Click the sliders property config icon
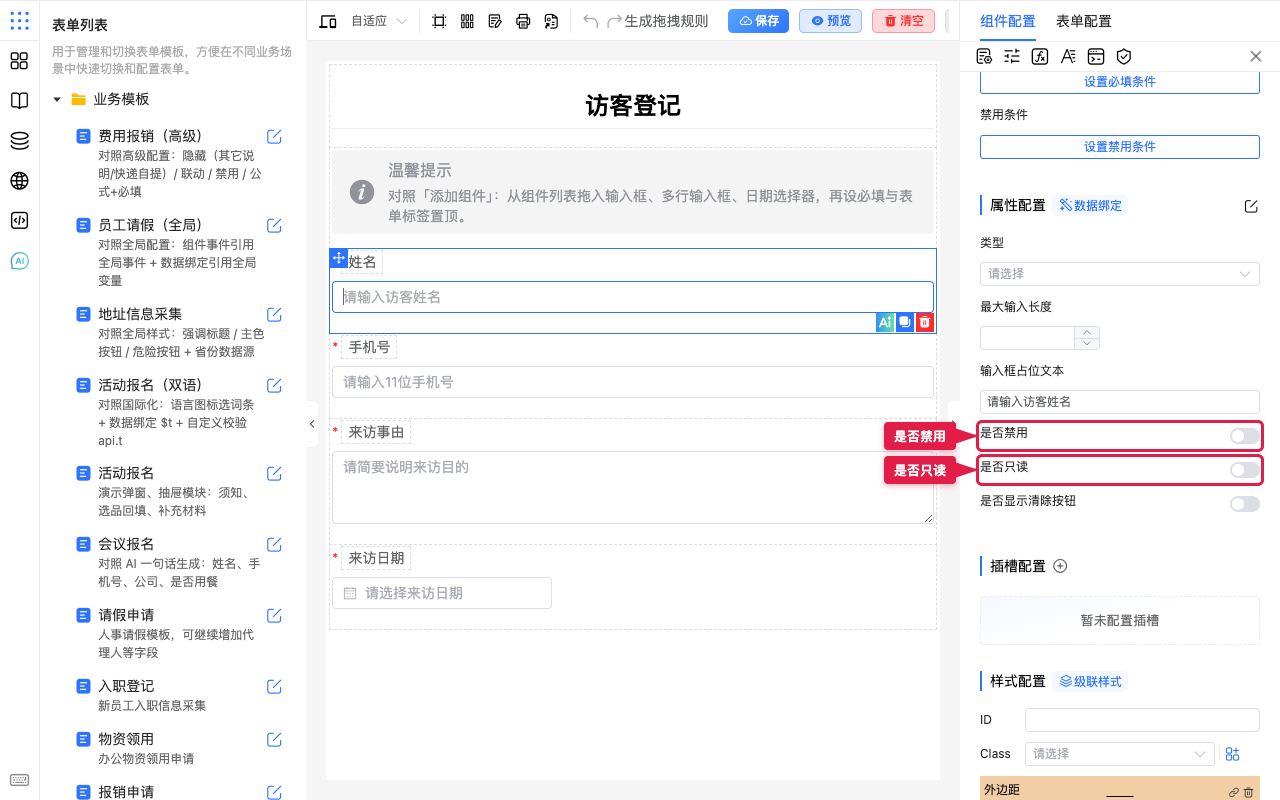The width and height of the screenshot is (1280, 800). click(1012, 57)
